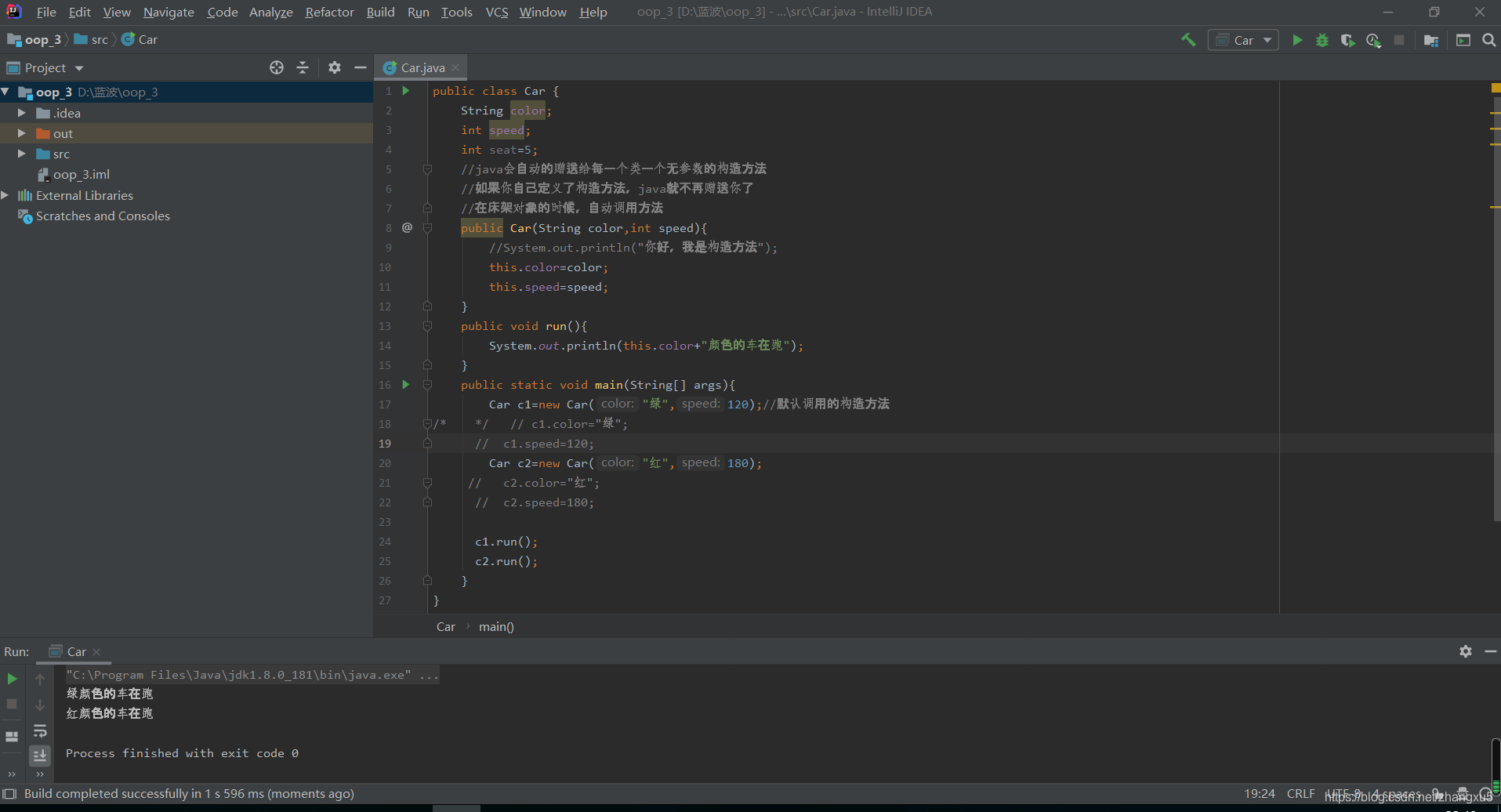
Task: Open Run panel settings gear
Action: [1466, 651]
